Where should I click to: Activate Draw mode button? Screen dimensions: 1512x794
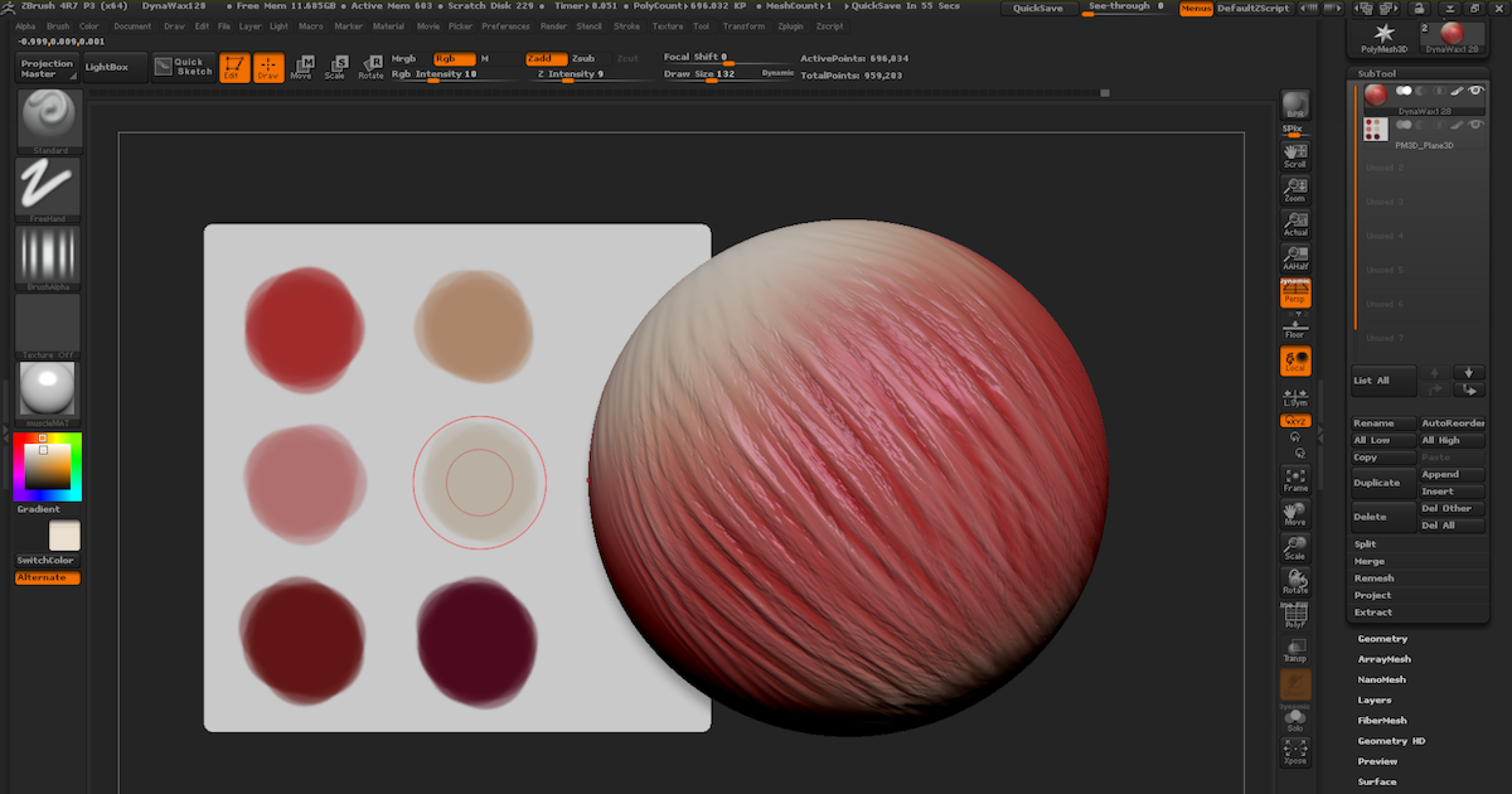coord(268,67)
